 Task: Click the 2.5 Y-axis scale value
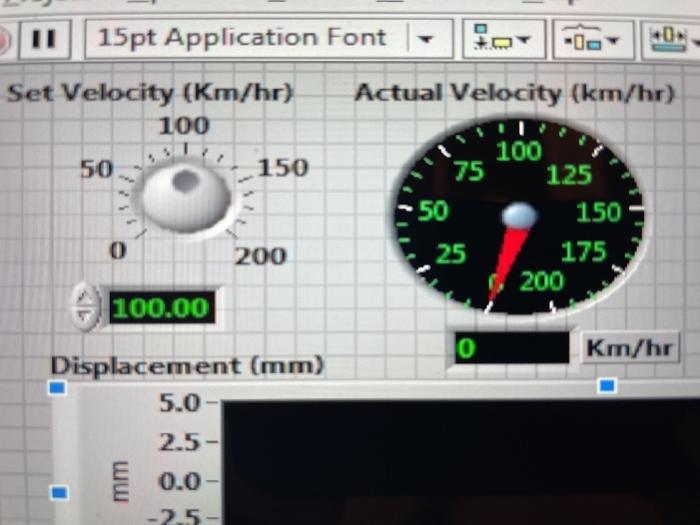coord(179,442)
